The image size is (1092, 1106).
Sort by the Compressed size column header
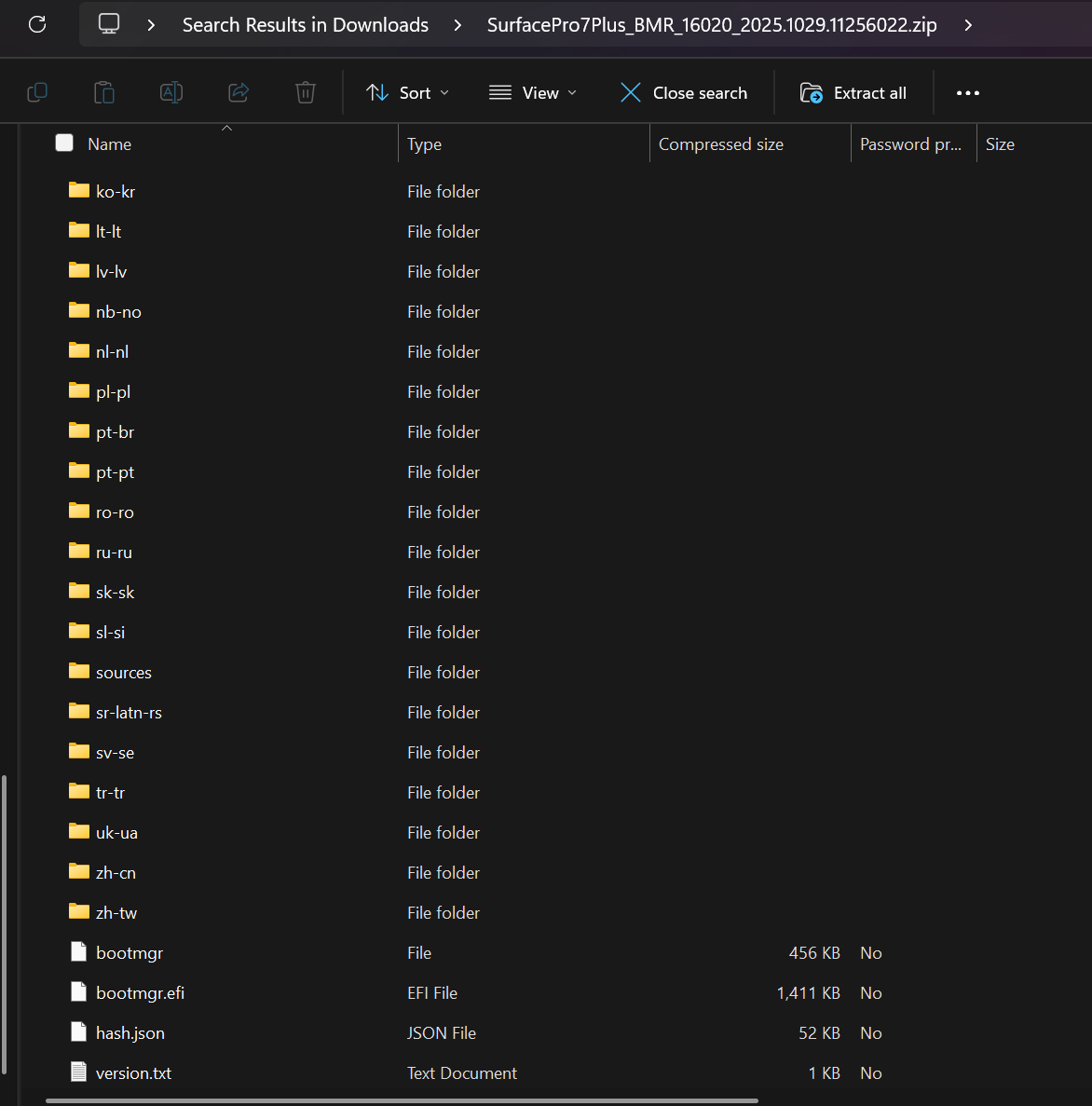721,143
